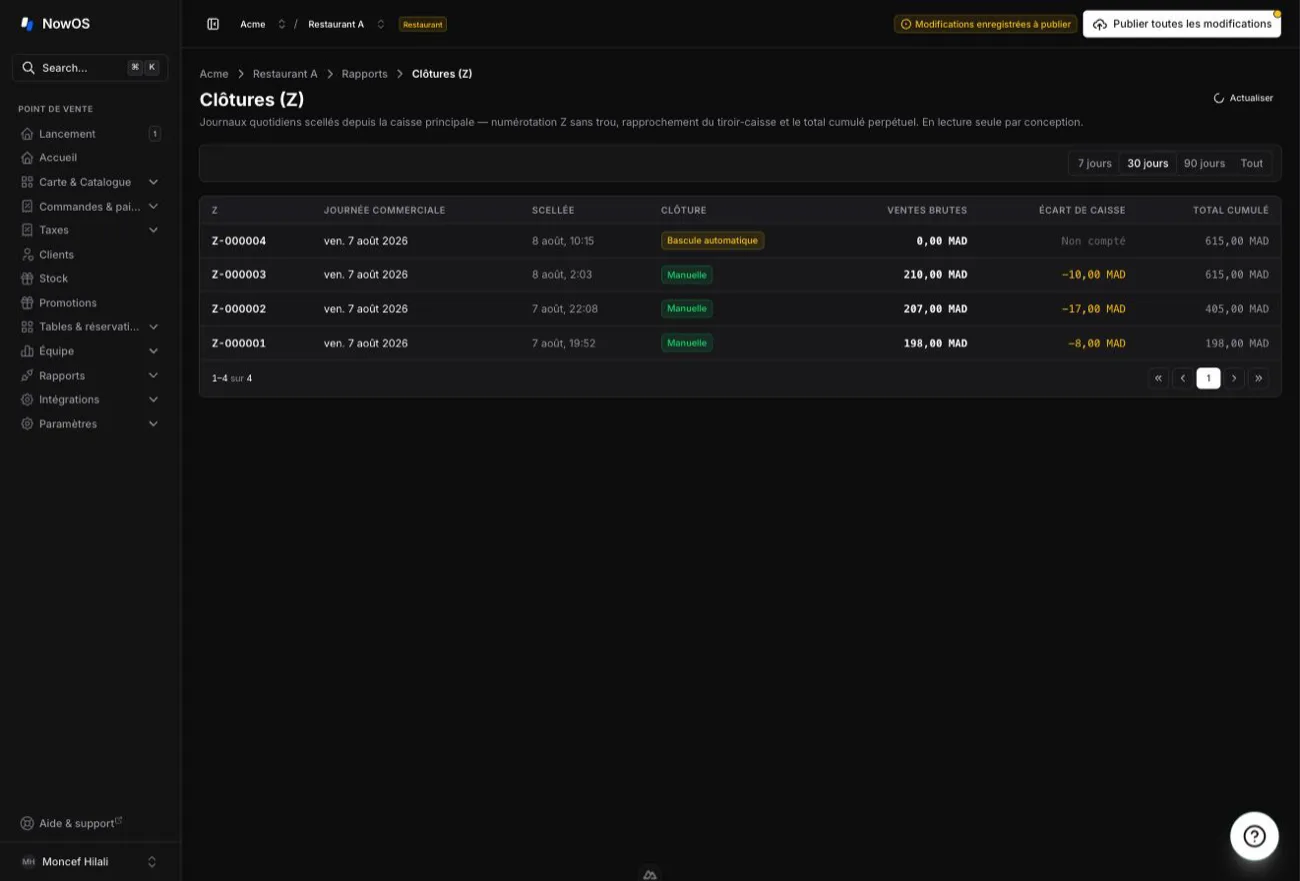Viewport: 1300px width, 881px height.
Task: Open the Z-000003 closure row
Action: point(740,275)
